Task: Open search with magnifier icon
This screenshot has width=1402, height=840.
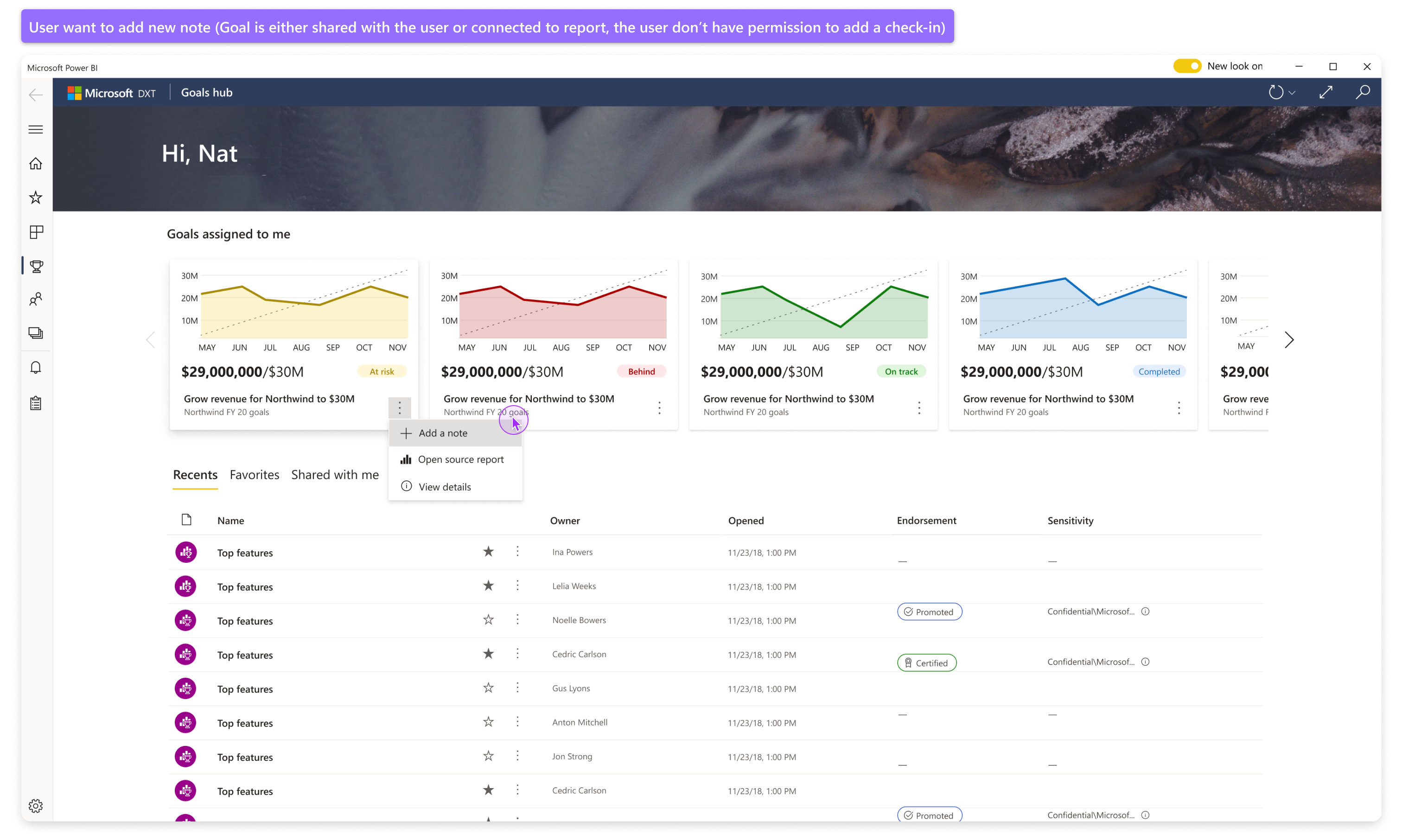Action: pos(1363,92)
